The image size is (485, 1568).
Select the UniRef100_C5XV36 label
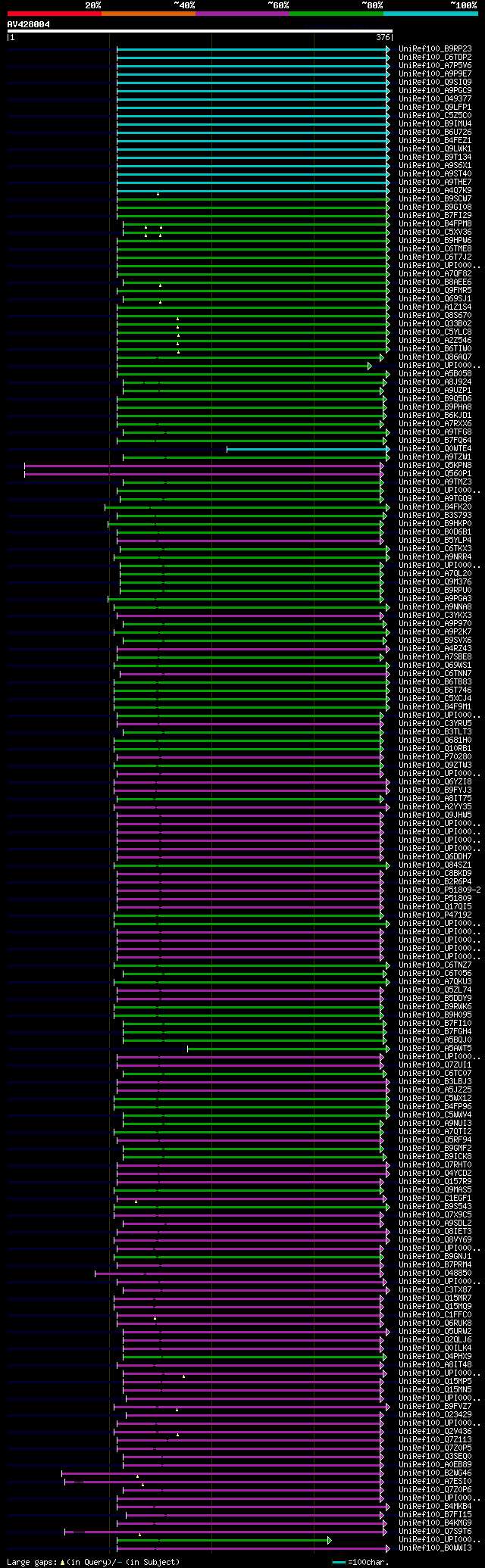click(435, 232)
